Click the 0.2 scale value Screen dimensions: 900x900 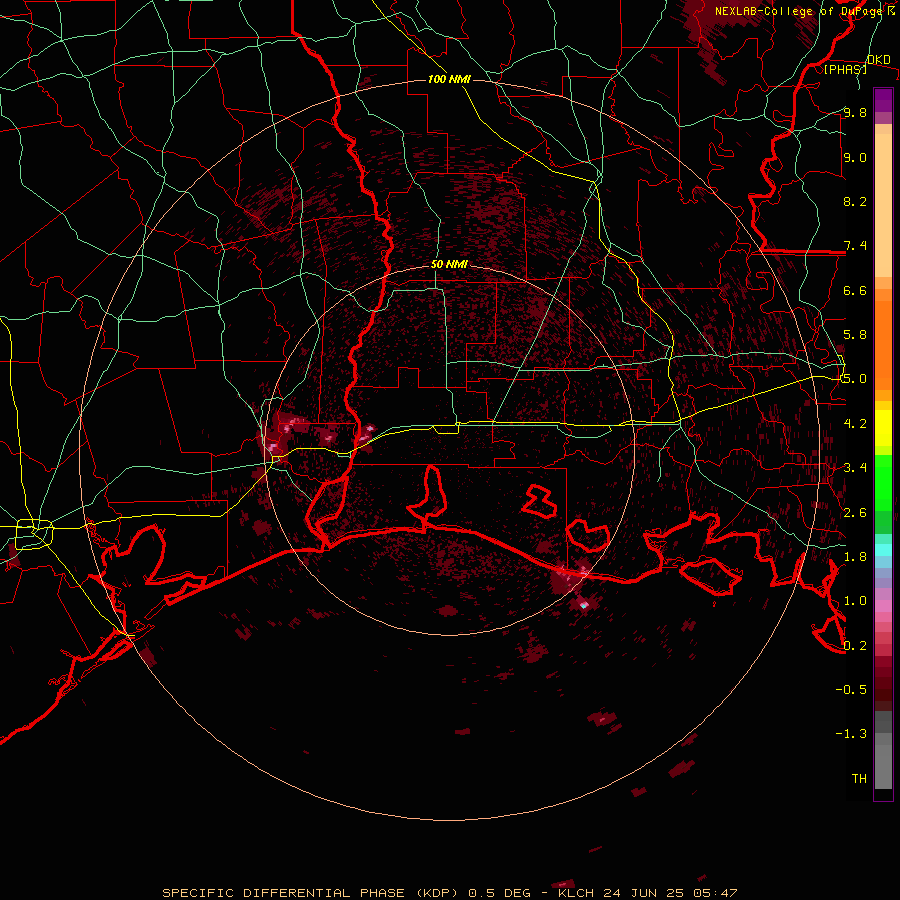pyautogui.click(x=855, y=646)
